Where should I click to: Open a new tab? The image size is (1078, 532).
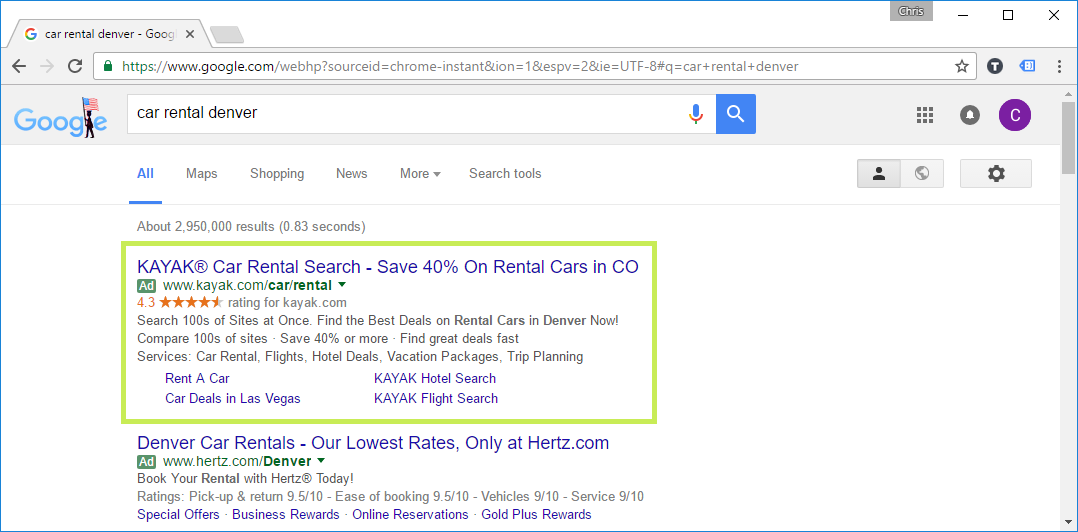226,35
